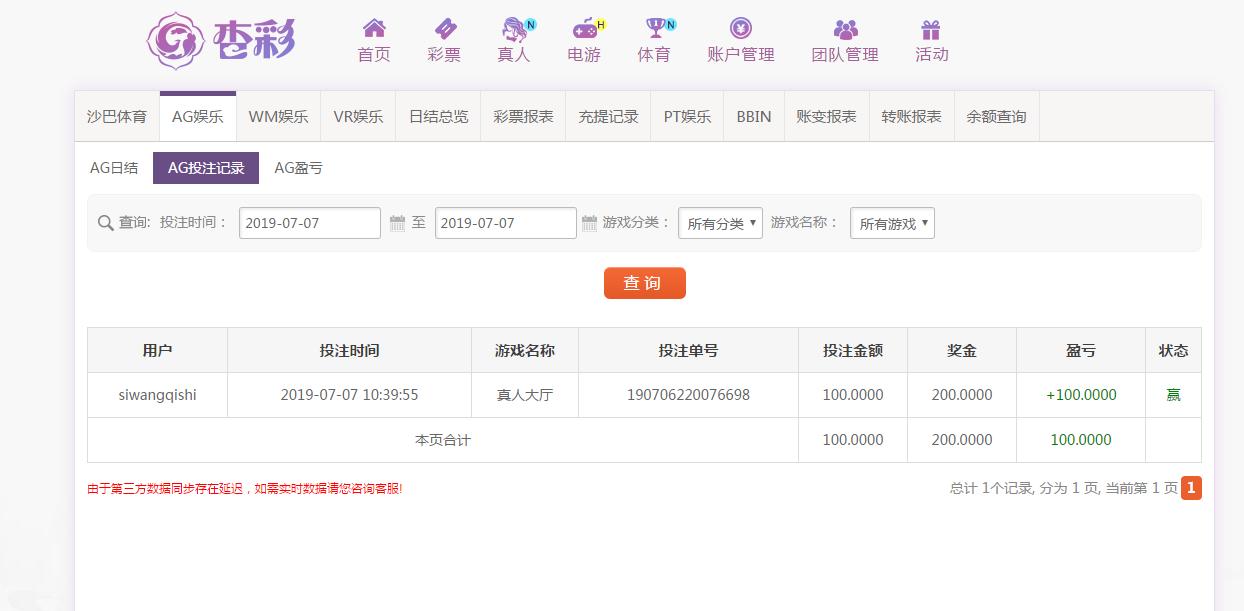
Task: Click the 本页合计 total row label
Action: coord(443,440)
